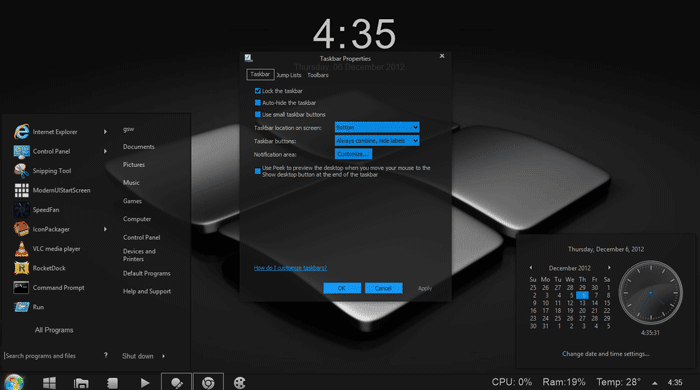Show hidden tray icons arrow
Screen dimensions: 700x390
(654, 383)
